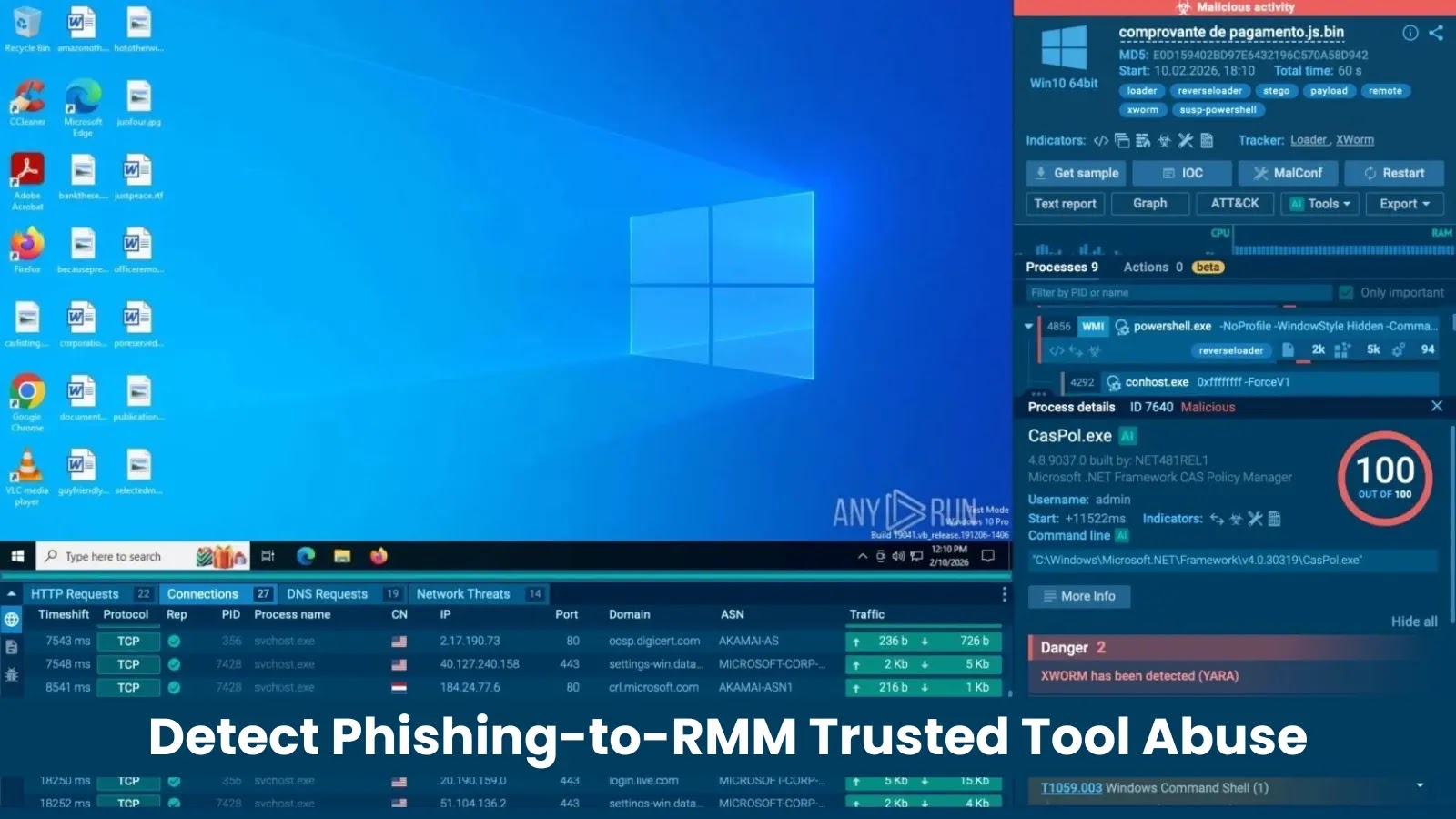Screen dimensions: 1456x819
Task: Restart the analysis task
Action: pos(1395,173)
